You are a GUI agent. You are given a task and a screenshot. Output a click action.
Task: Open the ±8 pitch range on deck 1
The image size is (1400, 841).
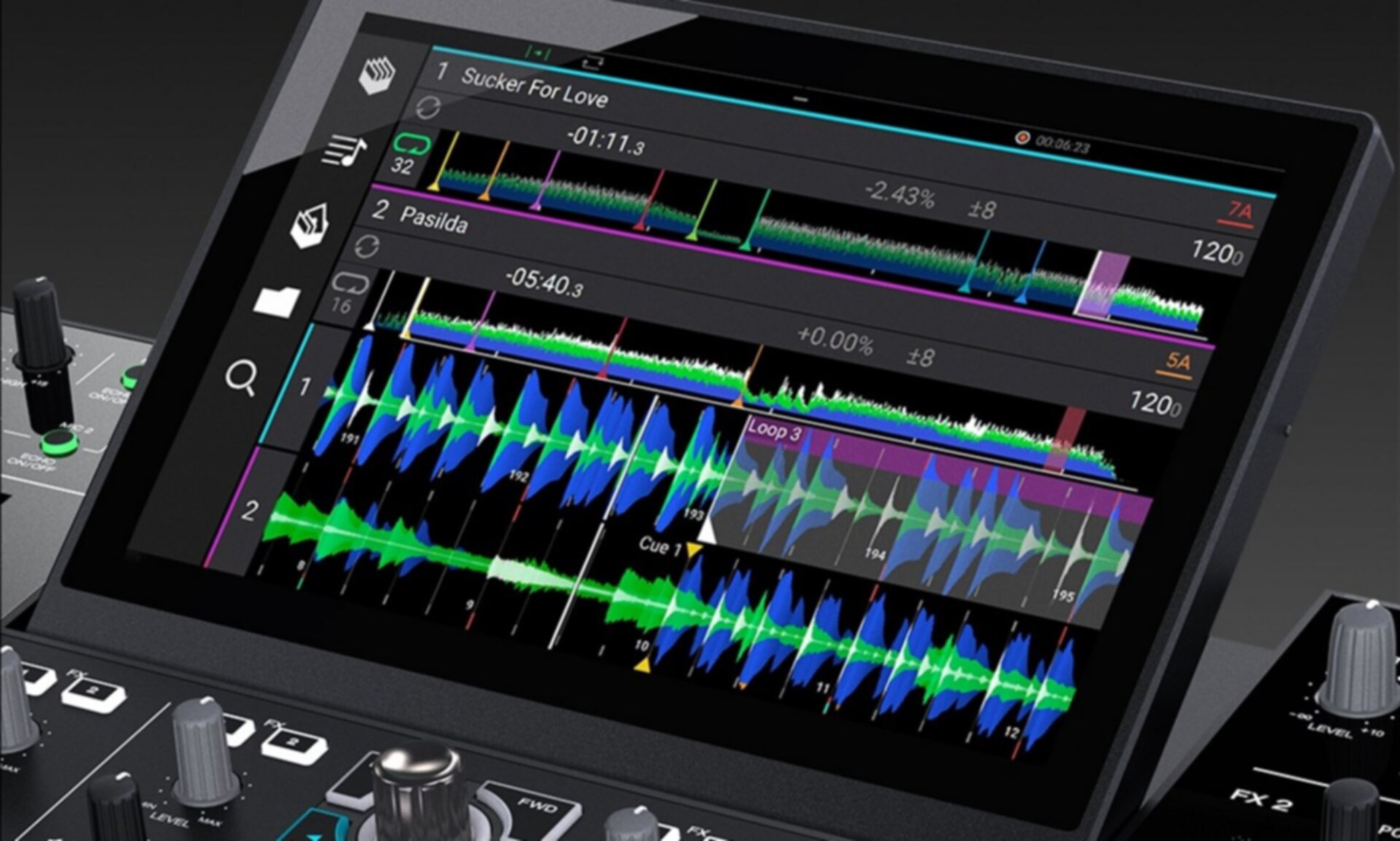tap(981, 210)
